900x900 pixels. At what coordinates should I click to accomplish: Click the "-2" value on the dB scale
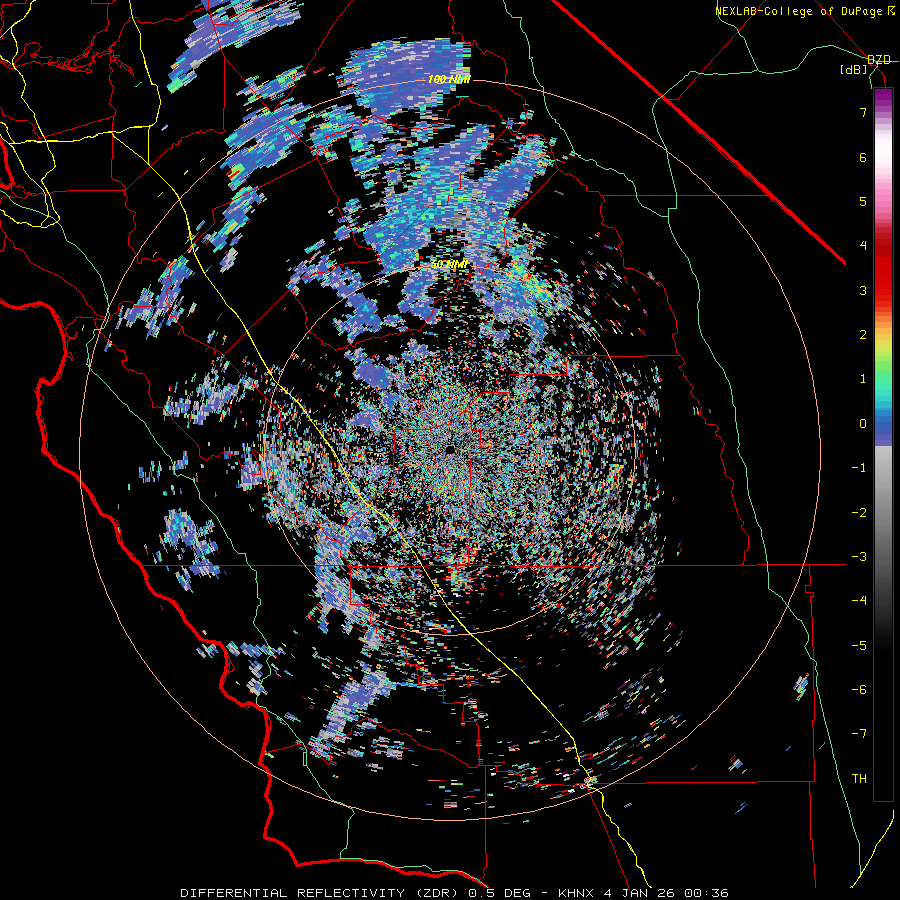[x=859, y=513]
